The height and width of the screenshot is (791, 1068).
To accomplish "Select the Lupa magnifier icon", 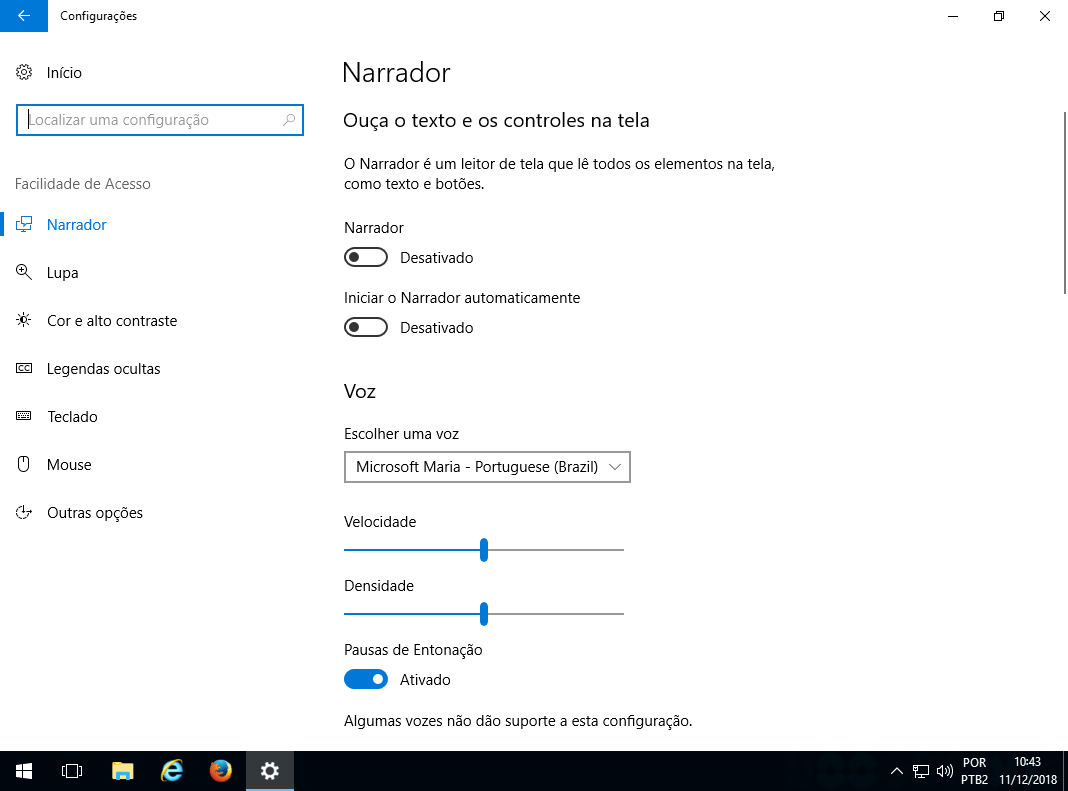I will tap(25, 273).
